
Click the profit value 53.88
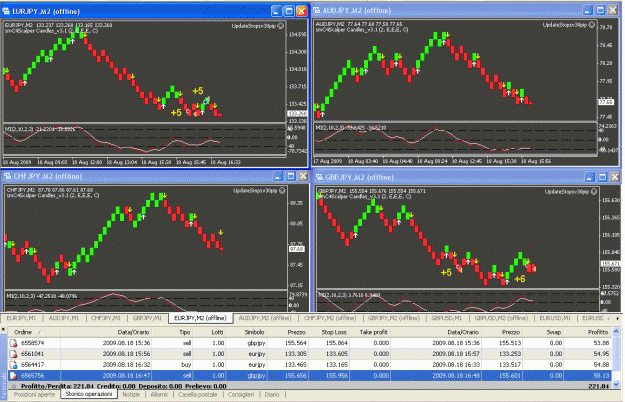pos(601,343)
